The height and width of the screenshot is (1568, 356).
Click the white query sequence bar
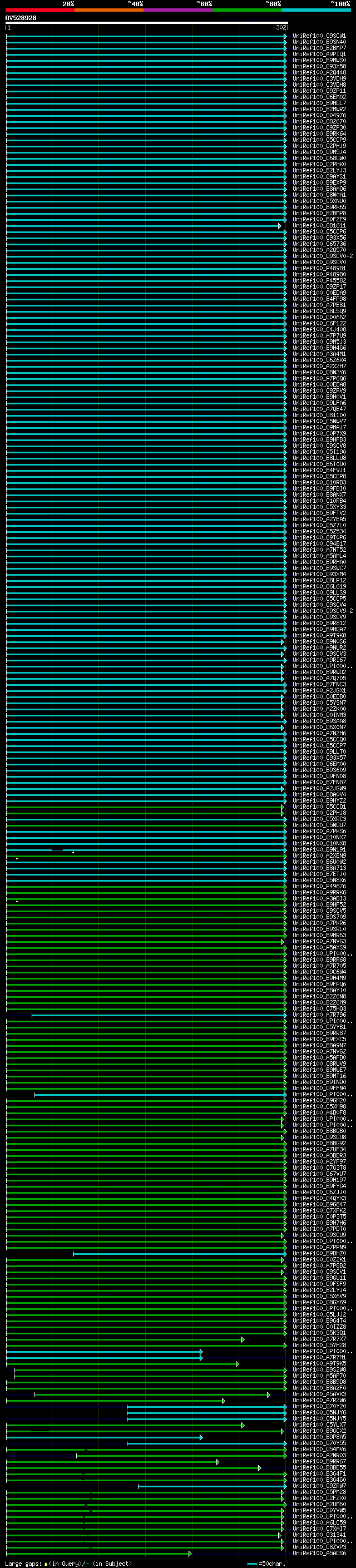pyautogui.click(x=147, y=22)
